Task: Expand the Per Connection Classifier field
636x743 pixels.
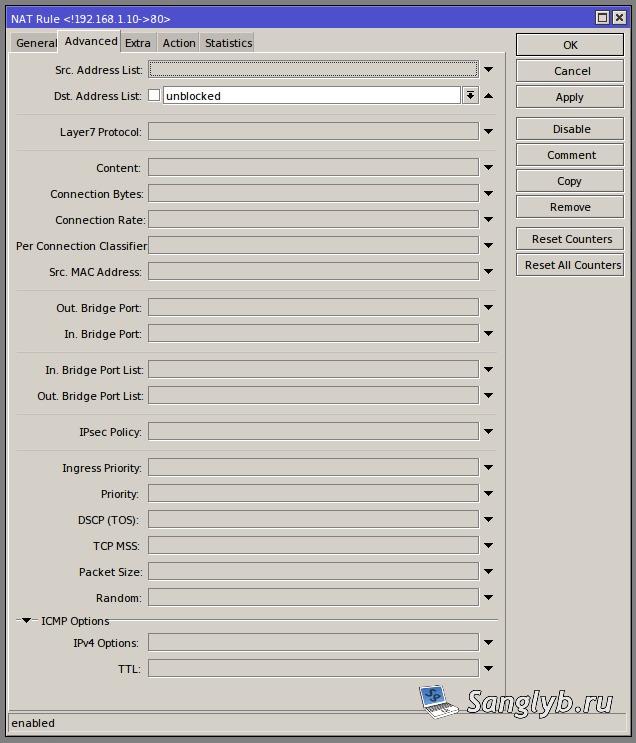Action: tap(489, 245)
